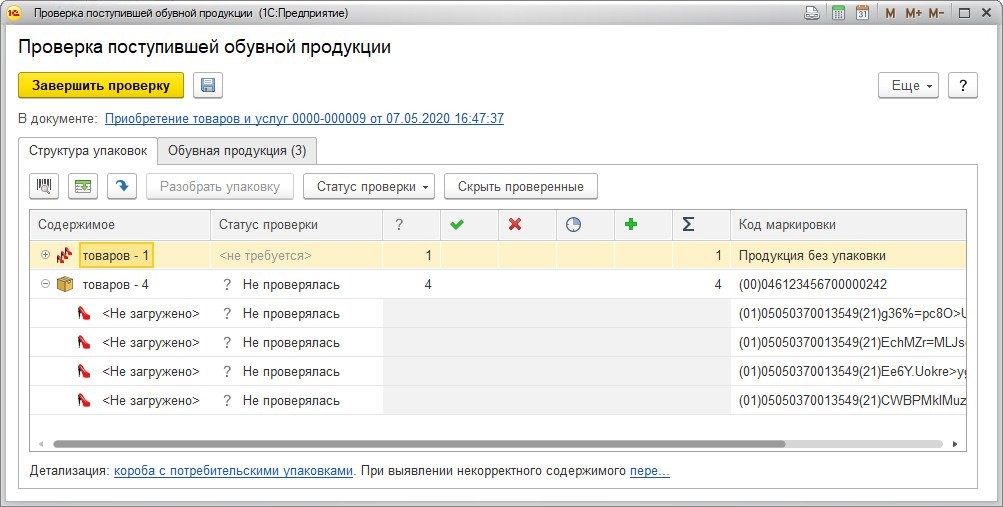Click red shoe icon of the Ee6Y.Uokre row

tap(84, 371)
